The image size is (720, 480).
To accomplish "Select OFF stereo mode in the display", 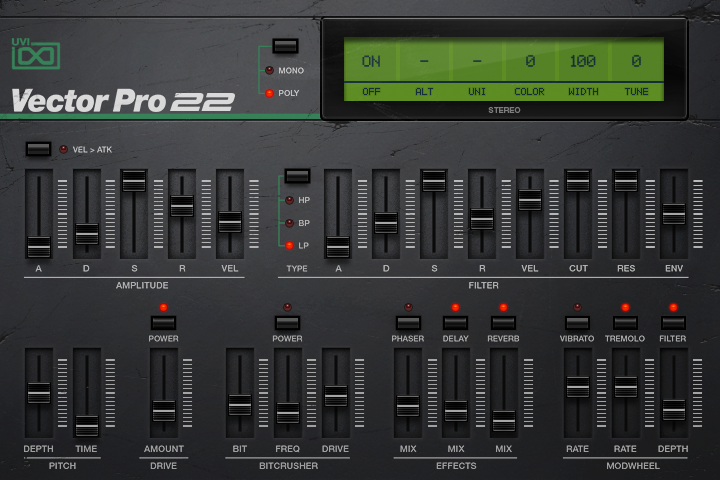I will click(371, 91).
